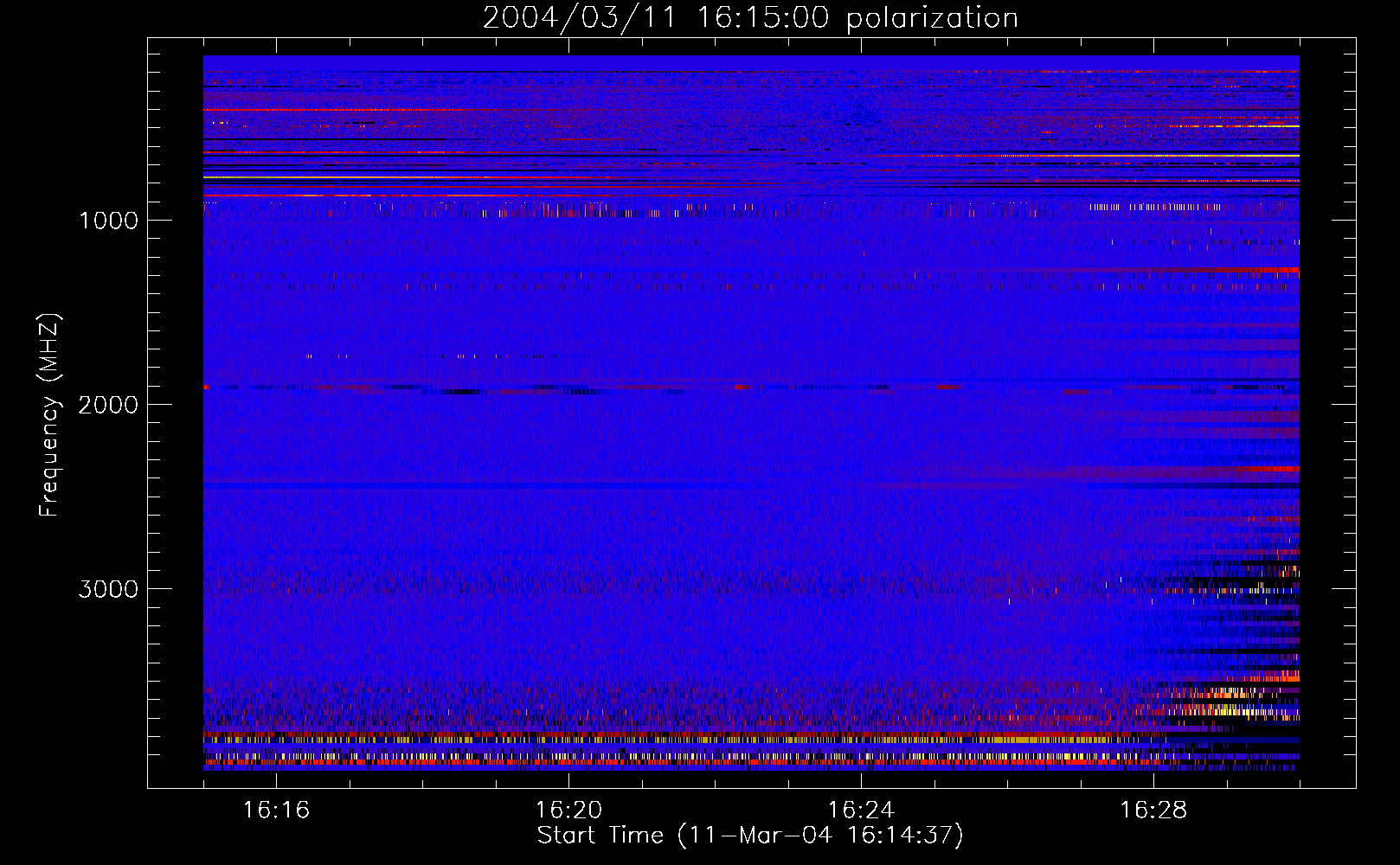Image resolution: width=1400 pixels, height=865 pixels.
Task: Click the 3000 frequency tick label
Action: coord(108,589)
